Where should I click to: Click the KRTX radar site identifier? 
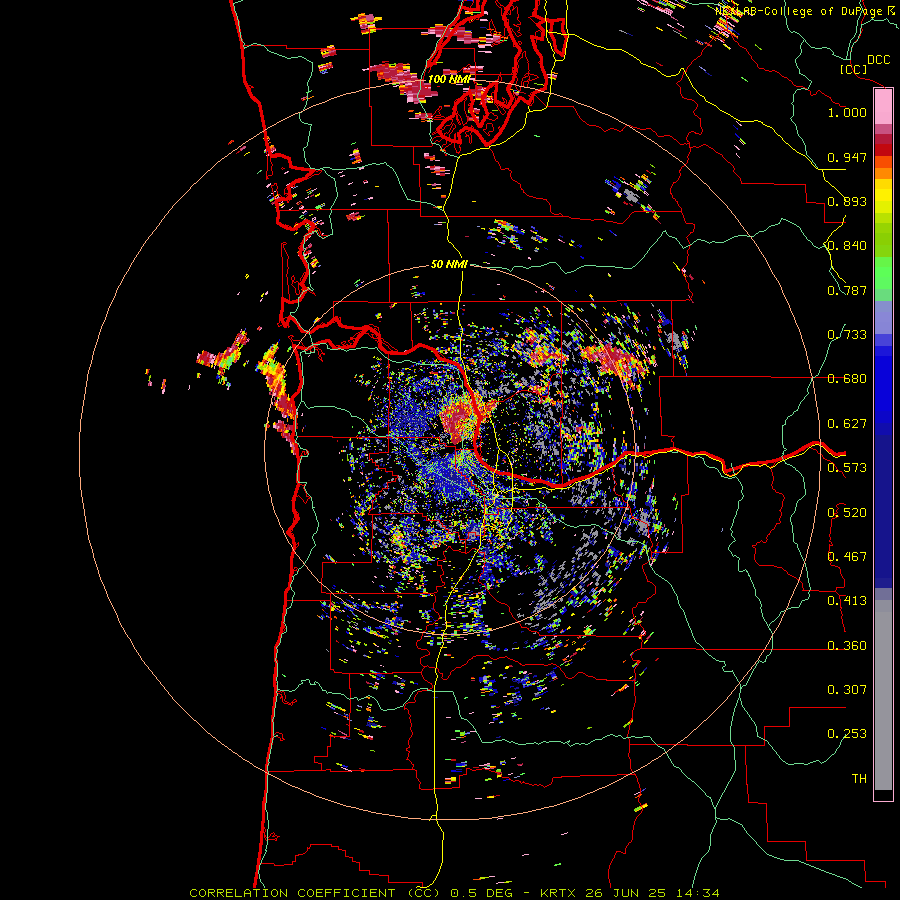pyautogui.click(x=560, y=893)
